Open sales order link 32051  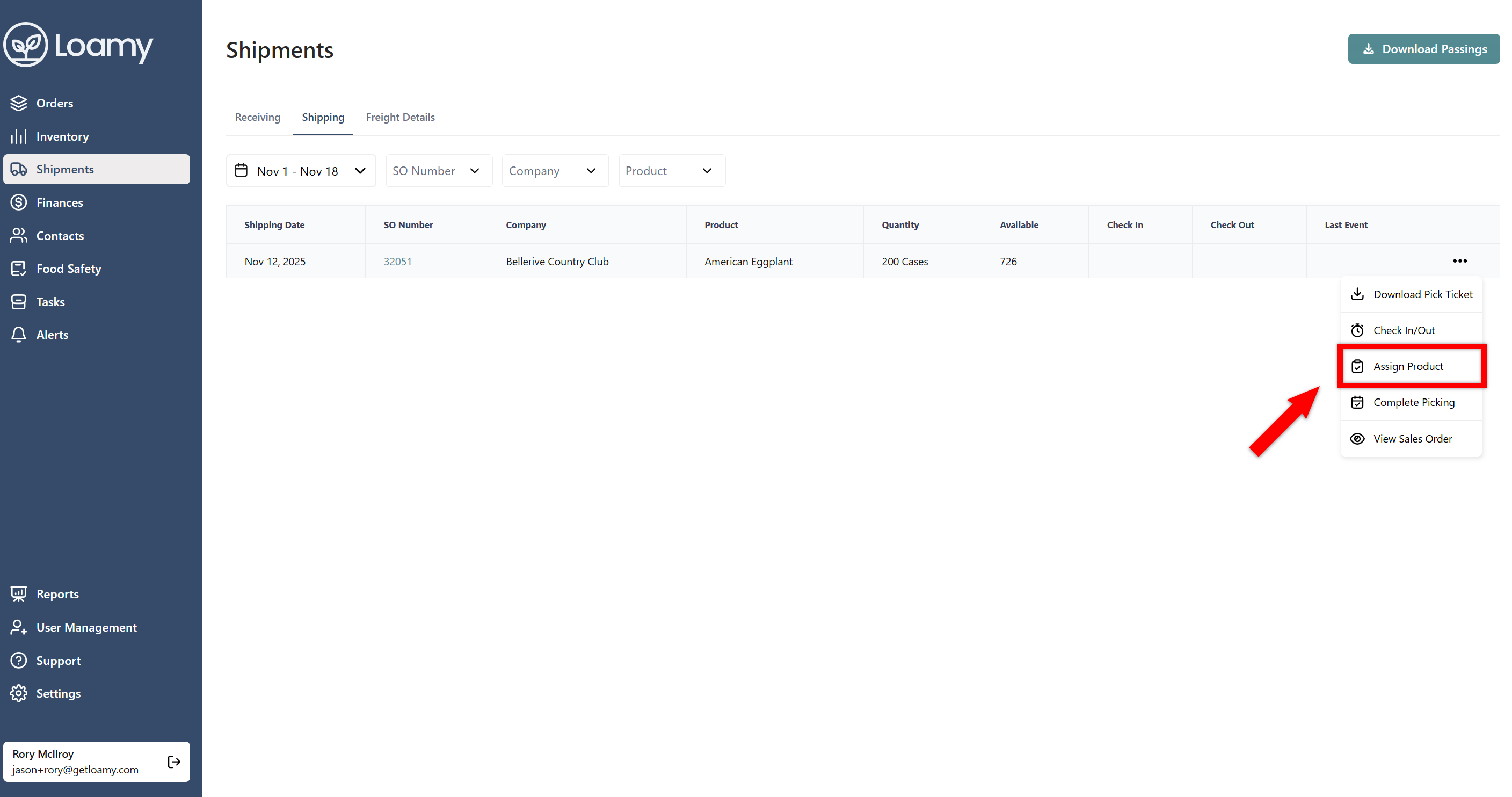[x=397, y=262]
